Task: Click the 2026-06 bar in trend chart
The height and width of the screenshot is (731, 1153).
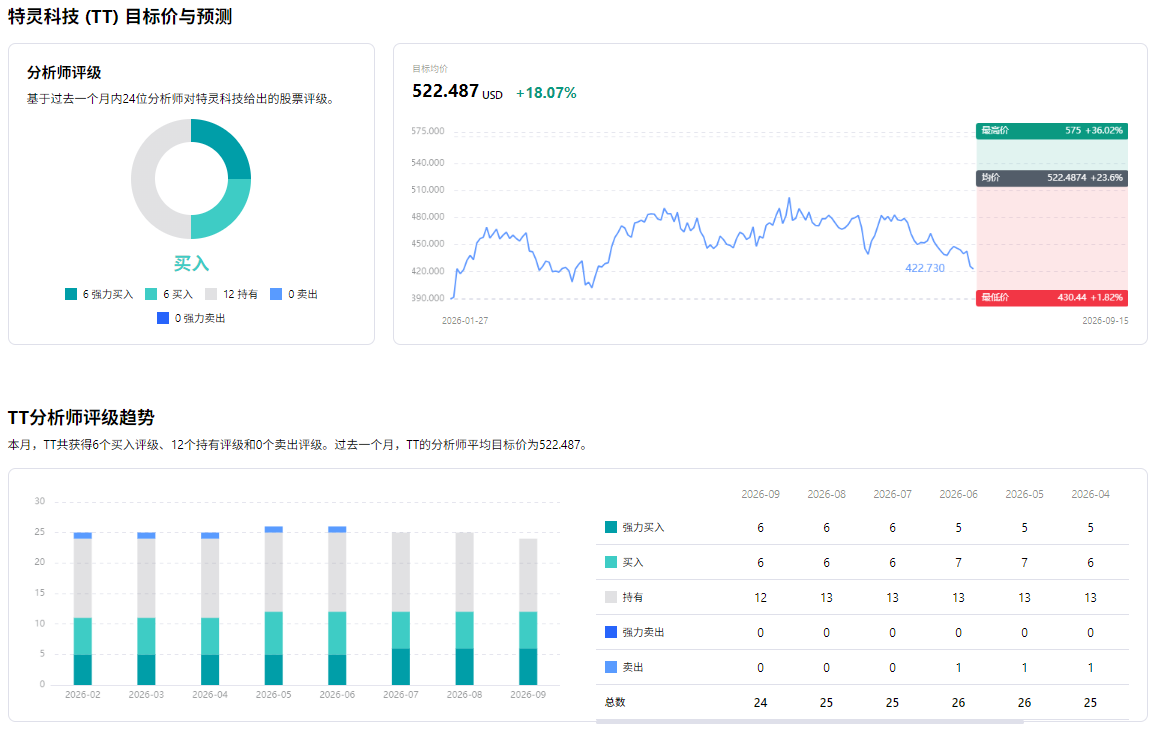Action: click(x=337, y=606)
